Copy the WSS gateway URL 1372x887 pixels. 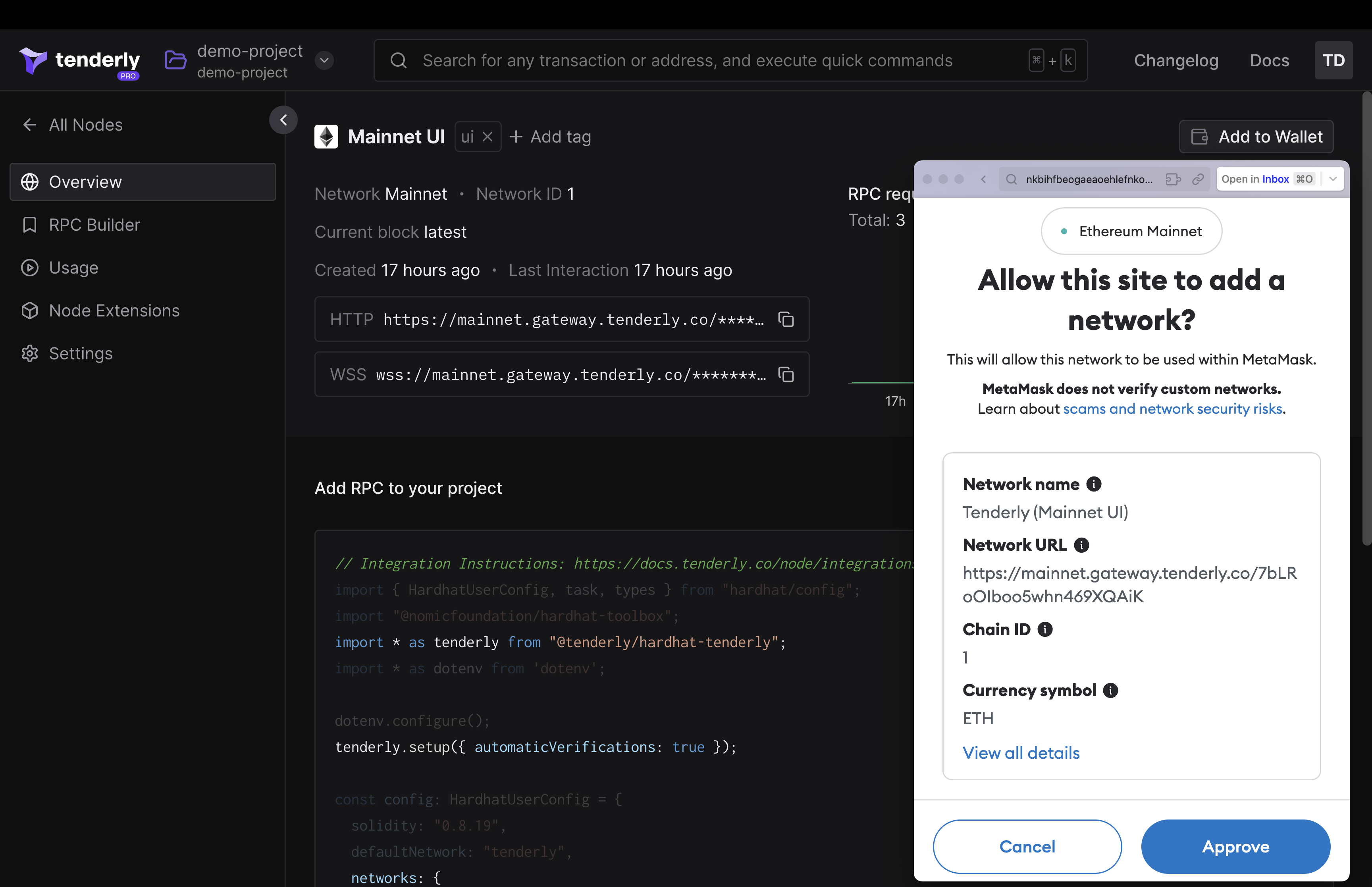pos(786,374)
